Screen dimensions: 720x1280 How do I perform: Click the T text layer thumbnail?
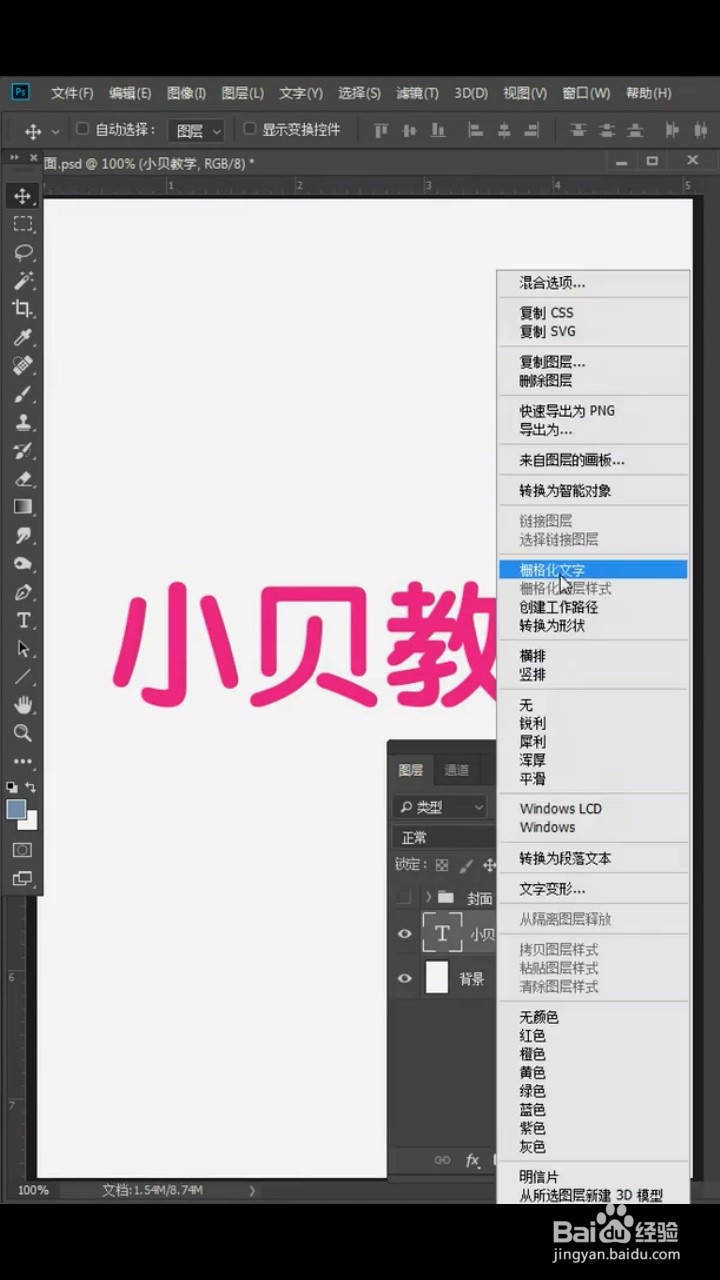click(443, 933)
